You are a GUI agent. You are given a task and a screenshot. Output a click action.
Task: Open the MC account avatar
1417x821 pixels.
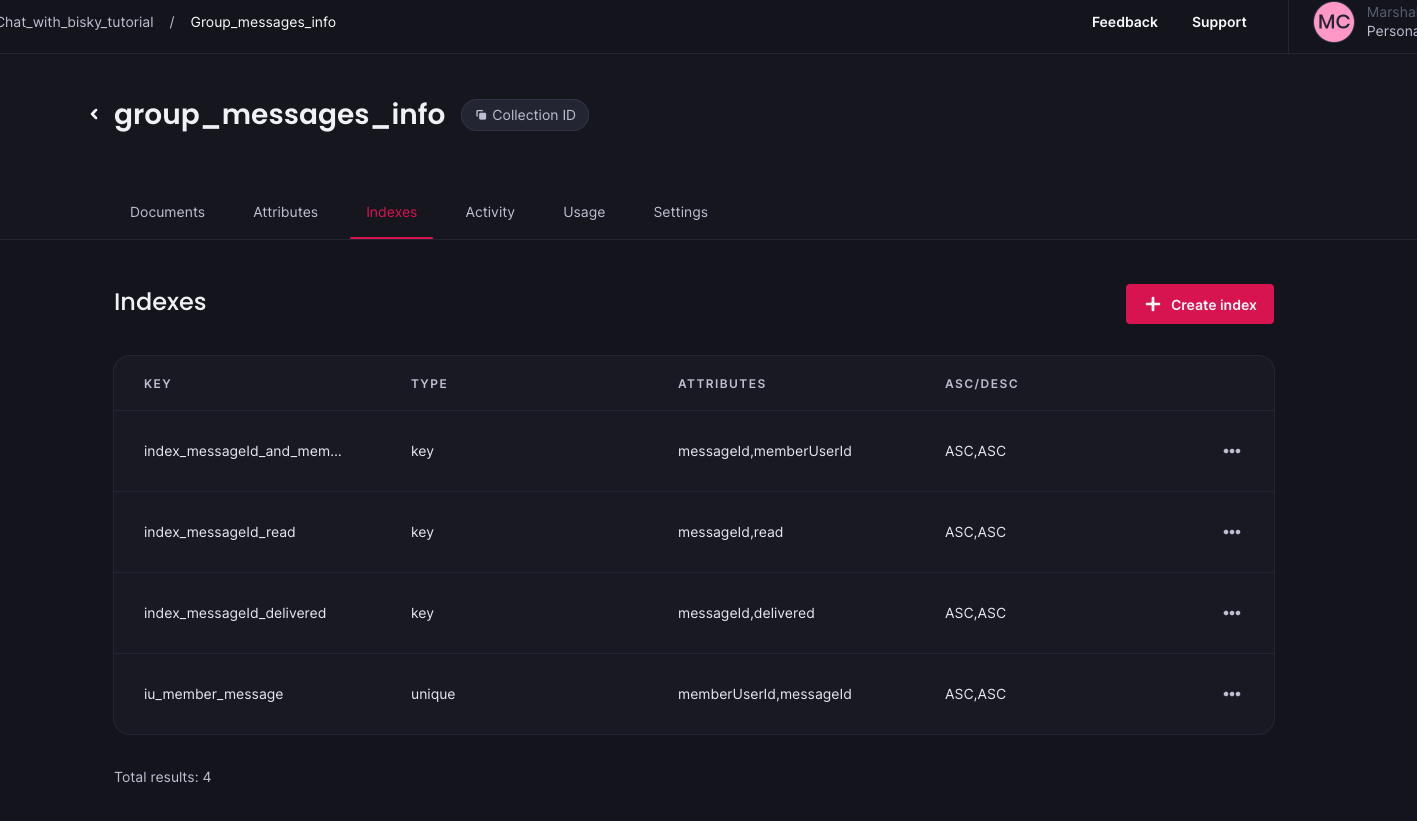click(1334, 22)
